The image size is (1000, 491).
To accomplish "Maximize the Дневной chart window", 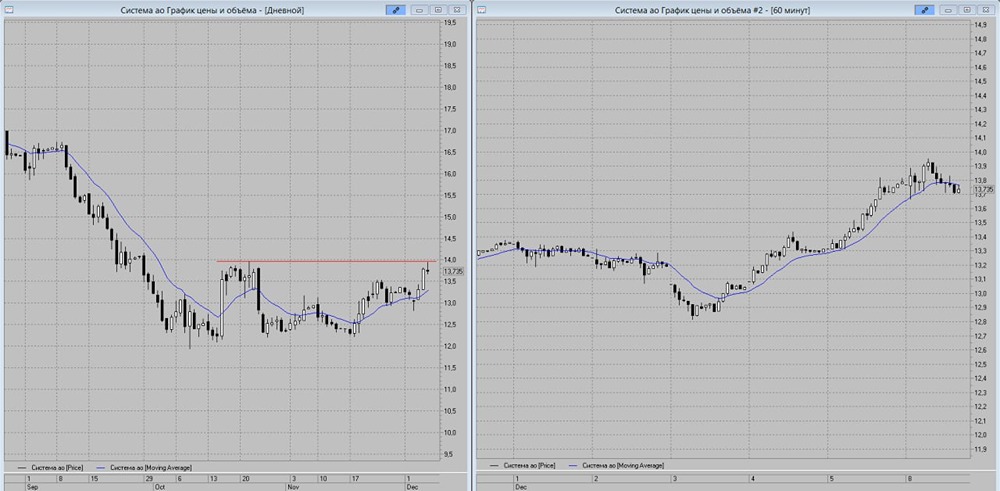I will (438, 10).
